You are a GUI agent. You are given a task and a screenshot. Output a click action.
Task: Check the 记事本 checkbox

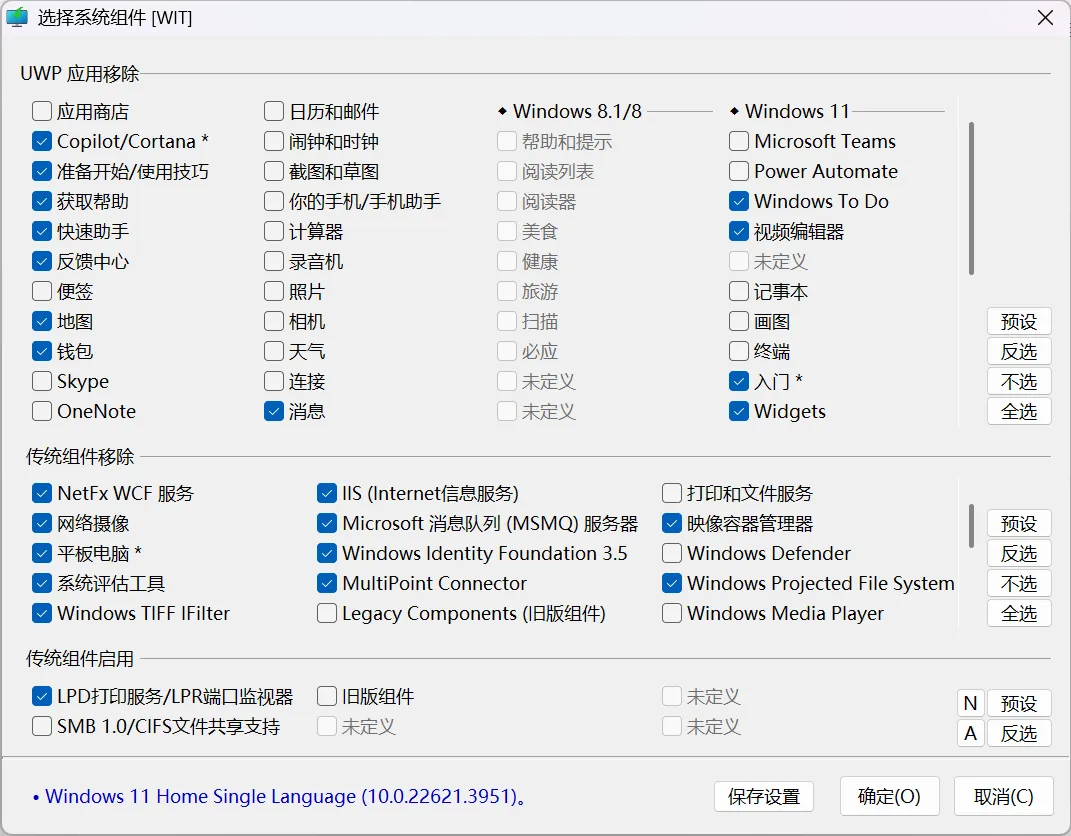point(739,292)
